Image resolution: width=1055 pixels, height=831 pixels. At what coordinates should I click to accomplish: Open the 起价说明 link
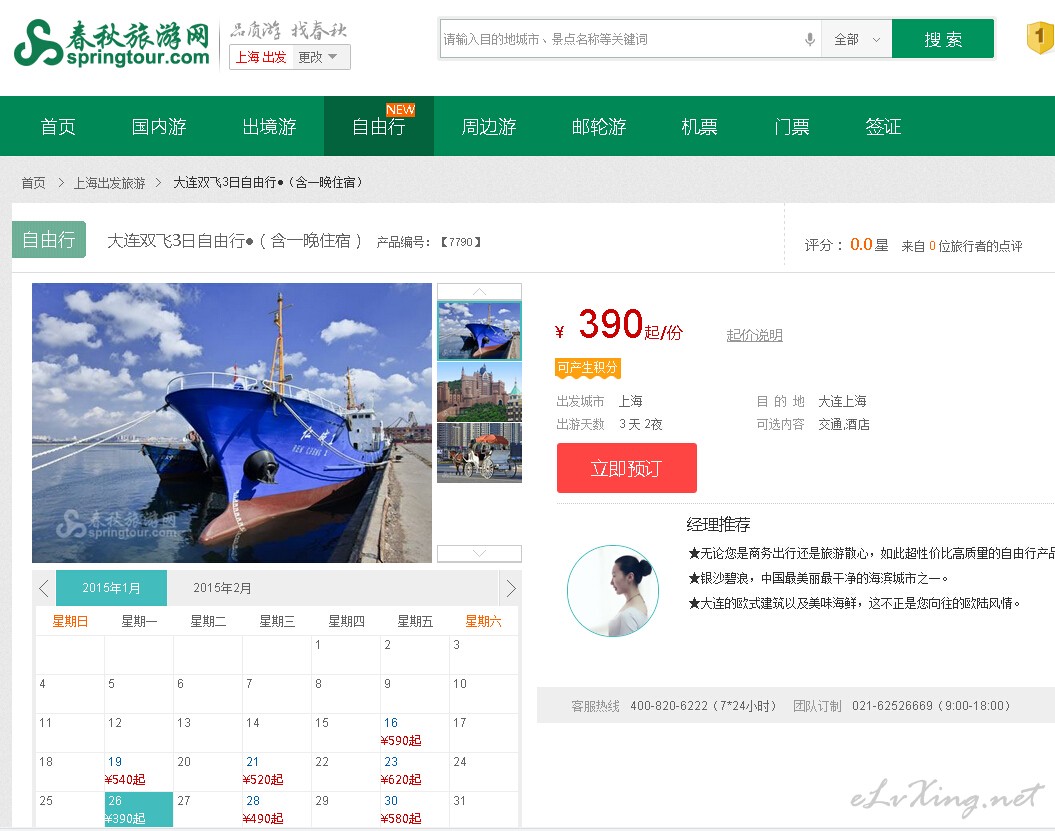(754, 335)
